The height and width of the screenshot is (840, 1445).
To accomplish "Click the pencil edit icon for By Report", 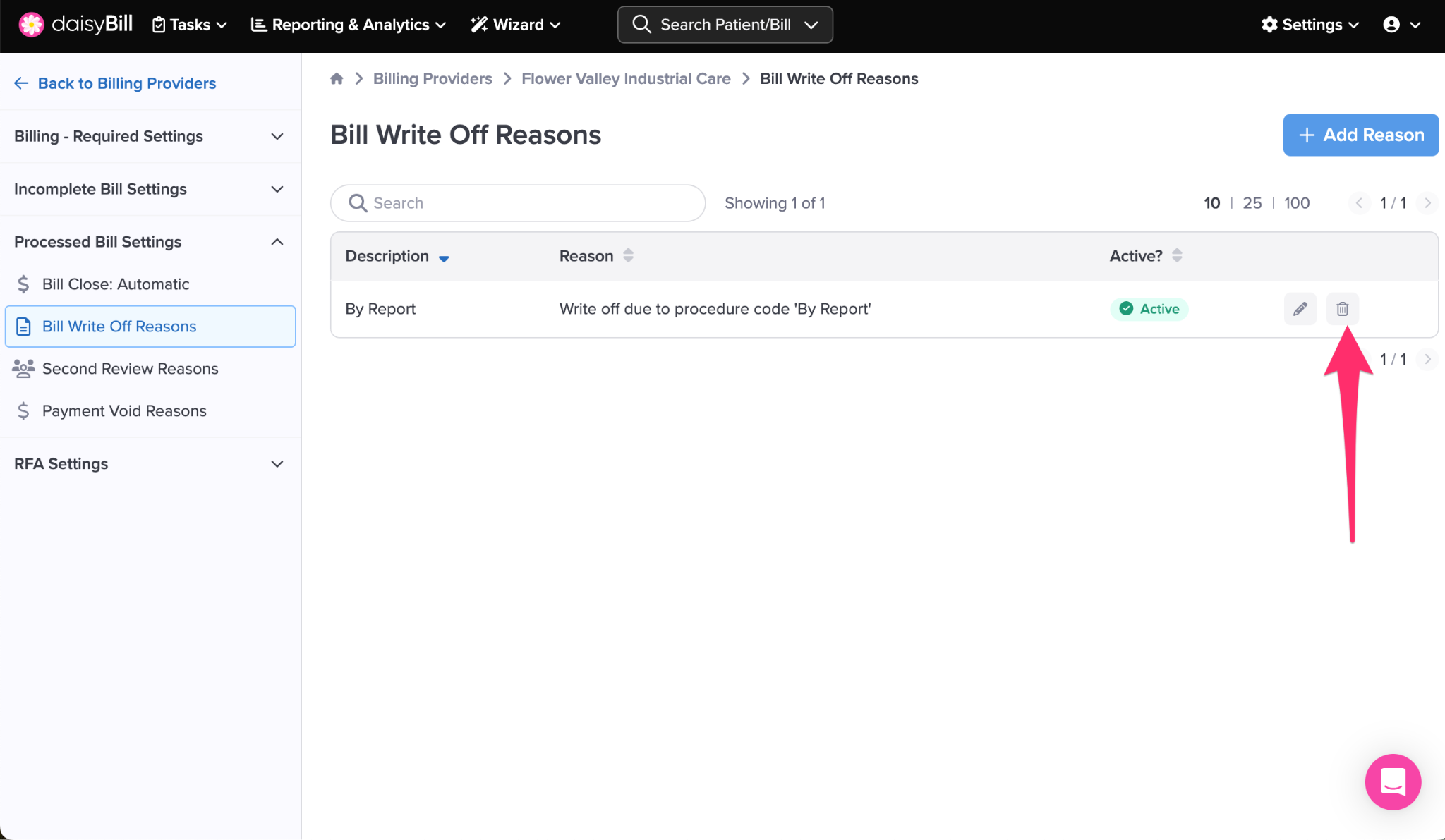I will click(1300, 309).
